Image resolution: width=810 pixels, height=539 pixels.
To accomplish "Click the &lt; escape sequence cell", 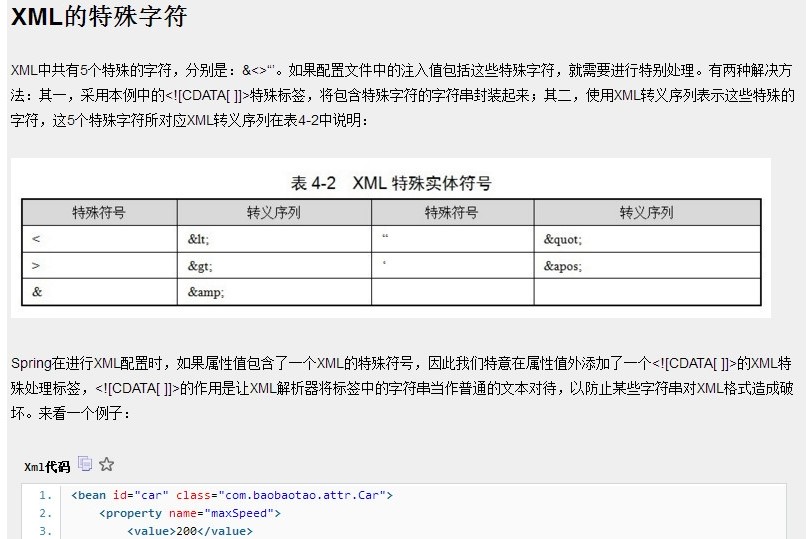I will click(274, 239).
